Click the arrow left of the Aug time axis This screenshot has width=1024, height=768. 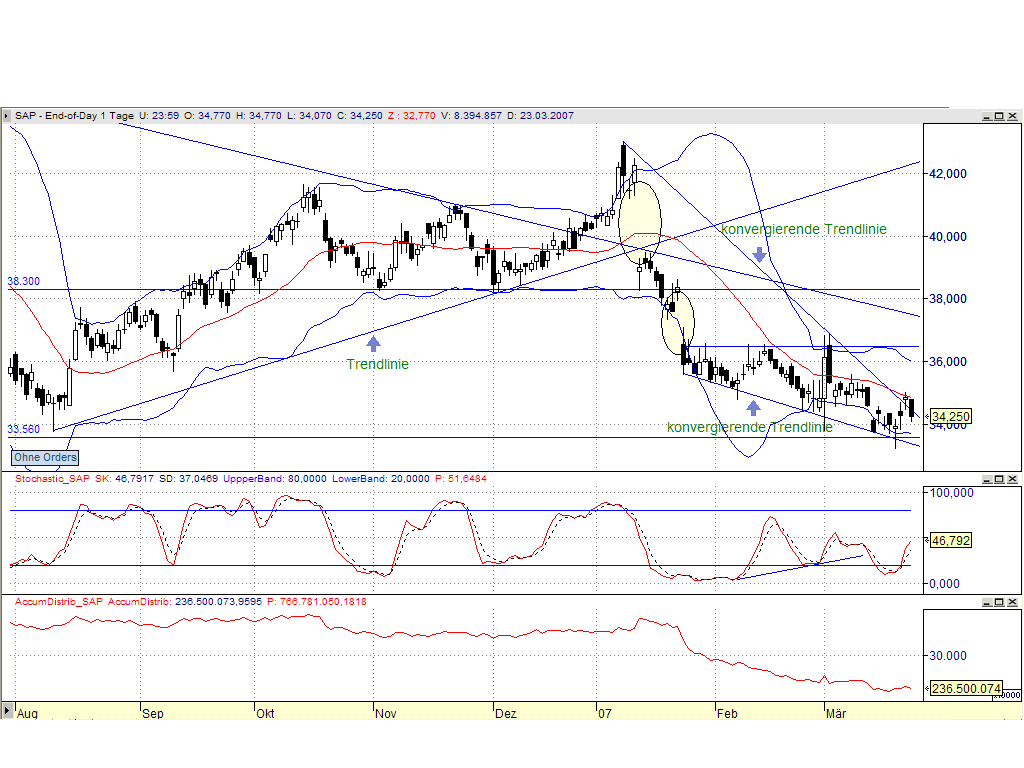(x=7, y=711)
